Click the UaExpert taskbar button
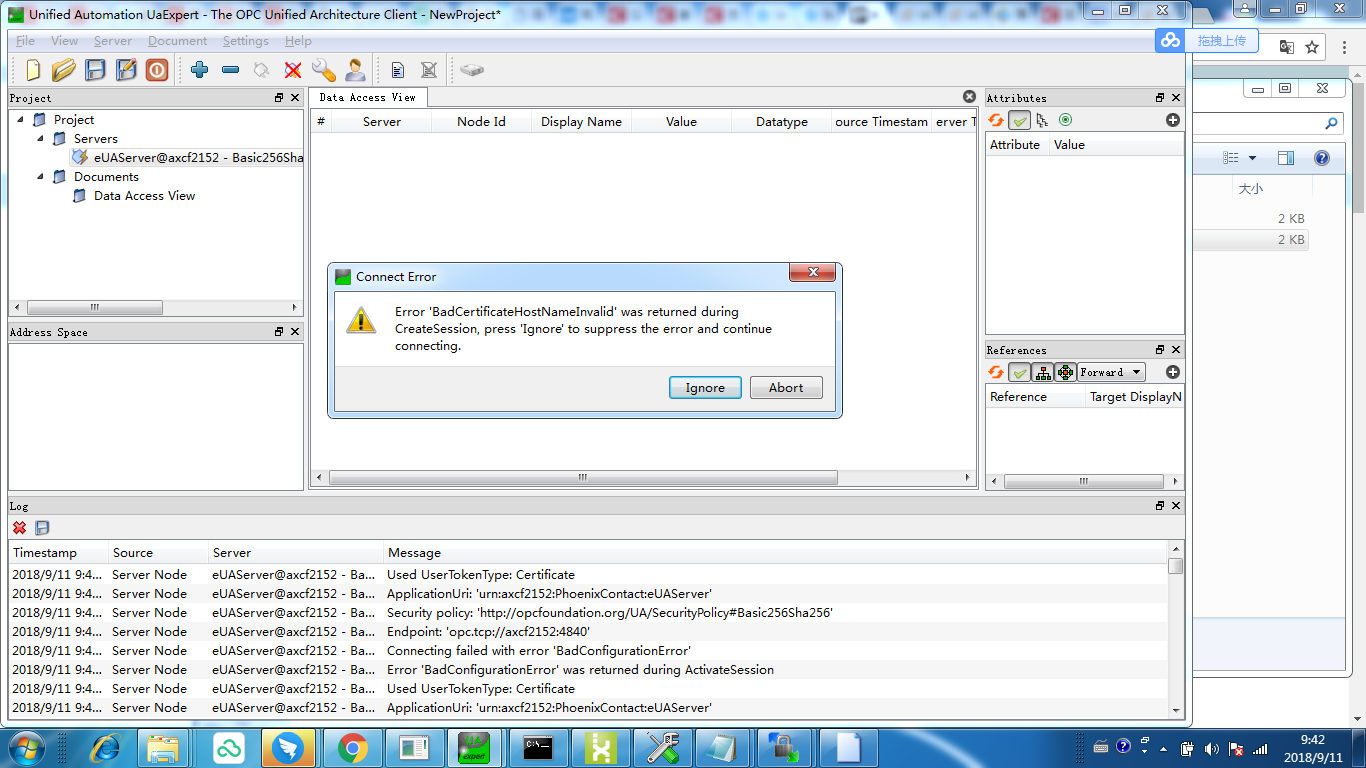Screen dimensions: 1366x768 click(x=476, y=747)
